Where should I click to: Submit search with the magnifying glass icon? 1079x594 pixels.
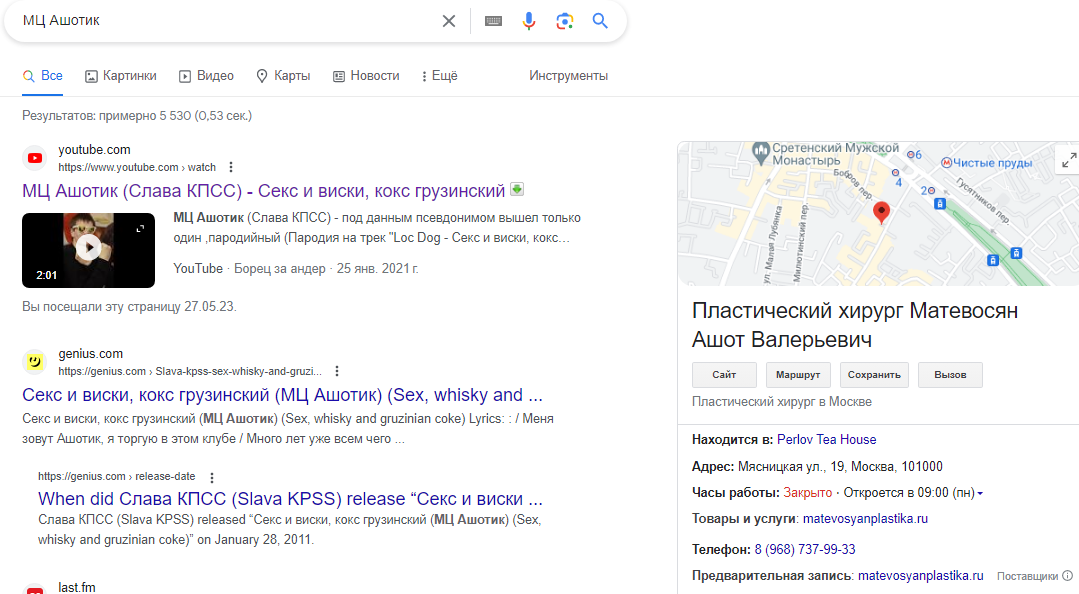tap(600, 21)
